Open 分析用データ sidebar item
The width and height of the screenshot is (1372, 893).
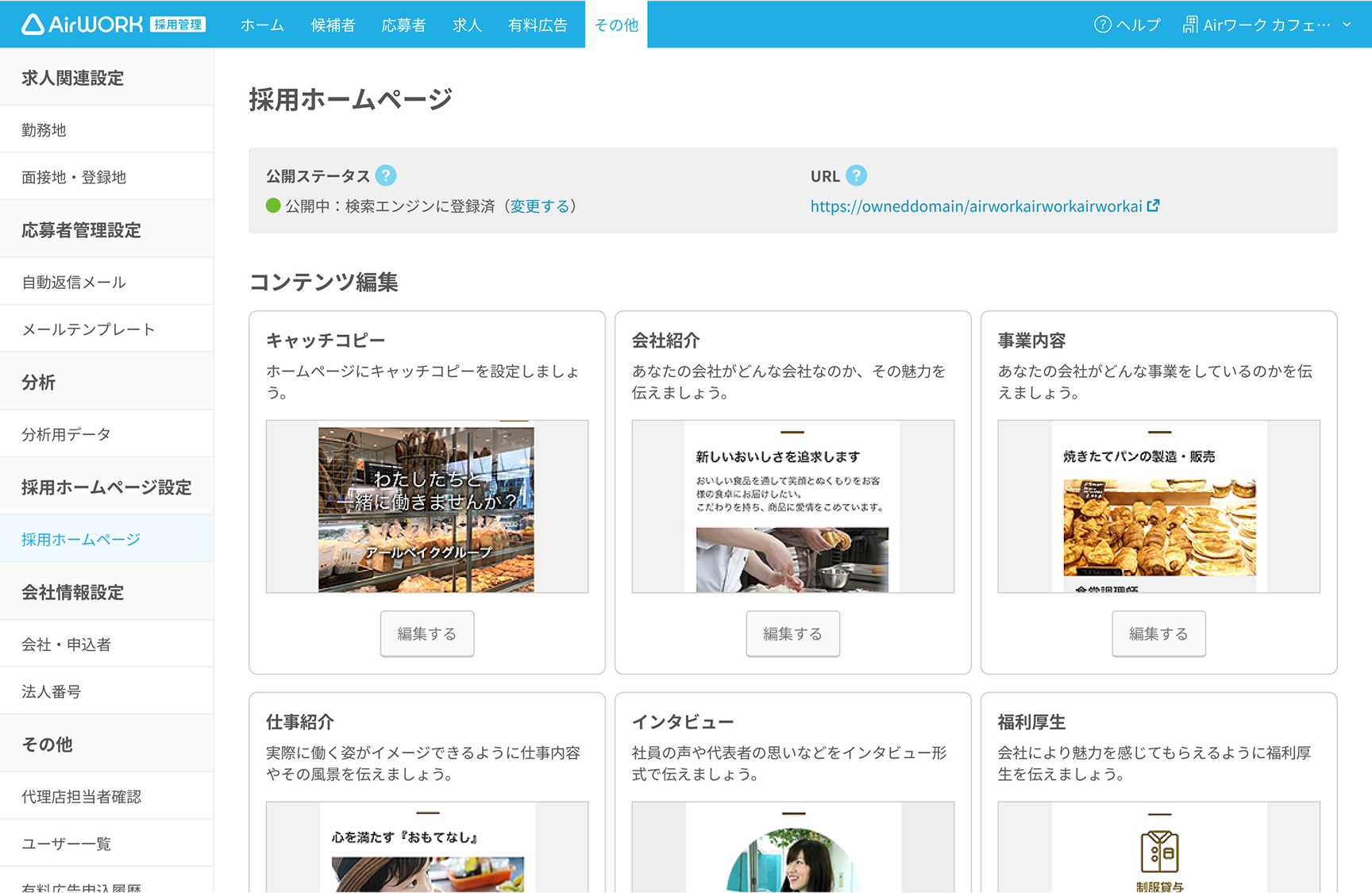tap(106, 434)
